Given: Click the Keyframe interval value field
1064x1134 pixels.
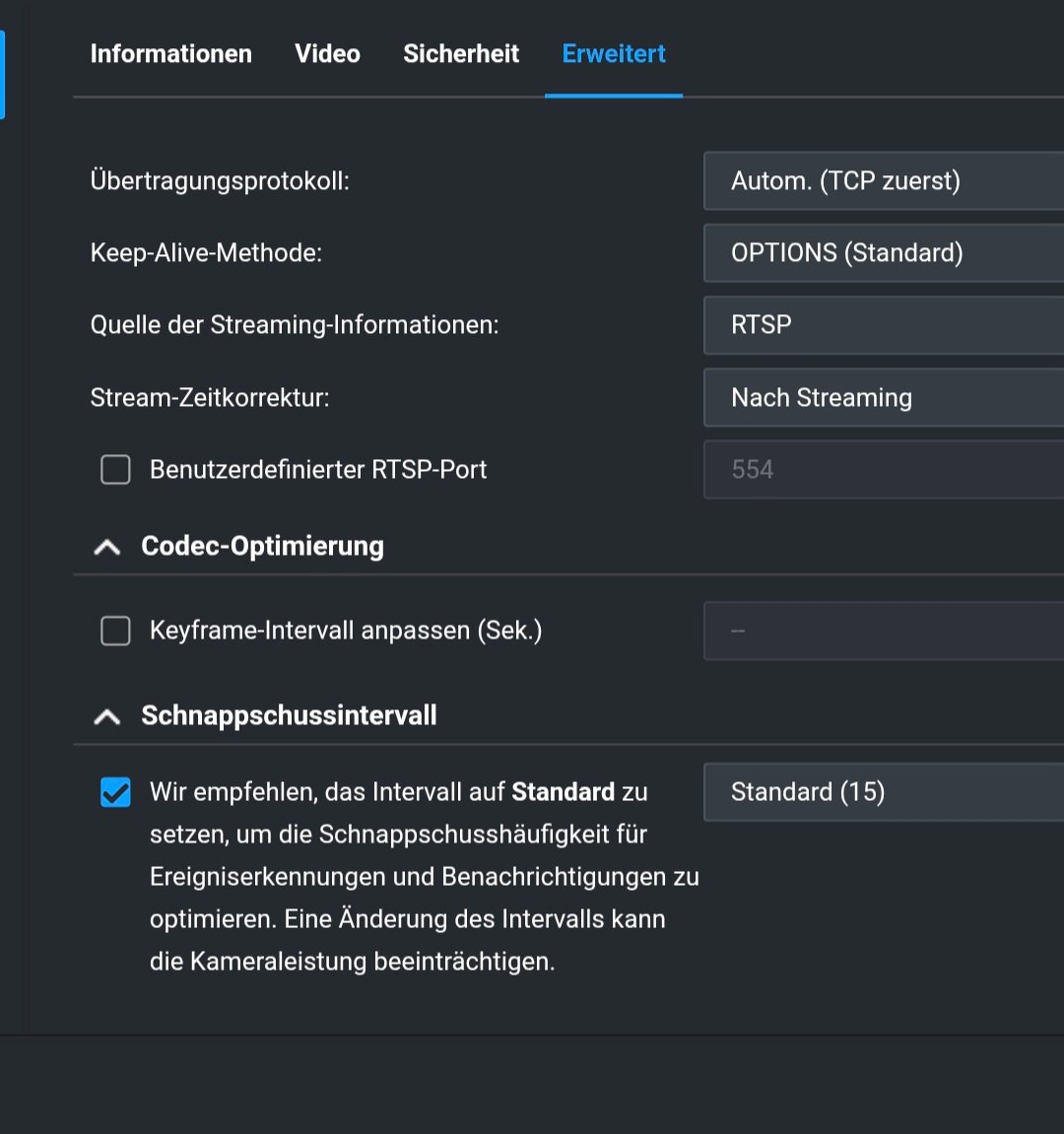Looking at the screenshot, I should [x=883, y=631].
